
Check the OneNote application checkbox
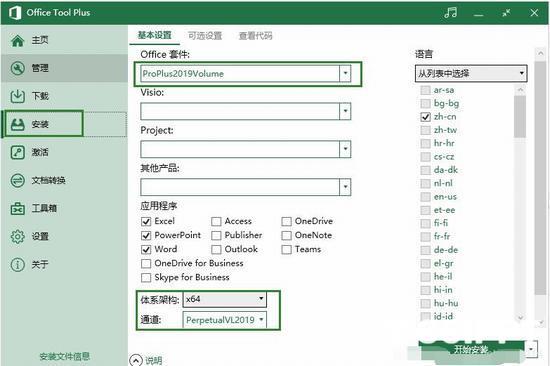coord(286,235)
